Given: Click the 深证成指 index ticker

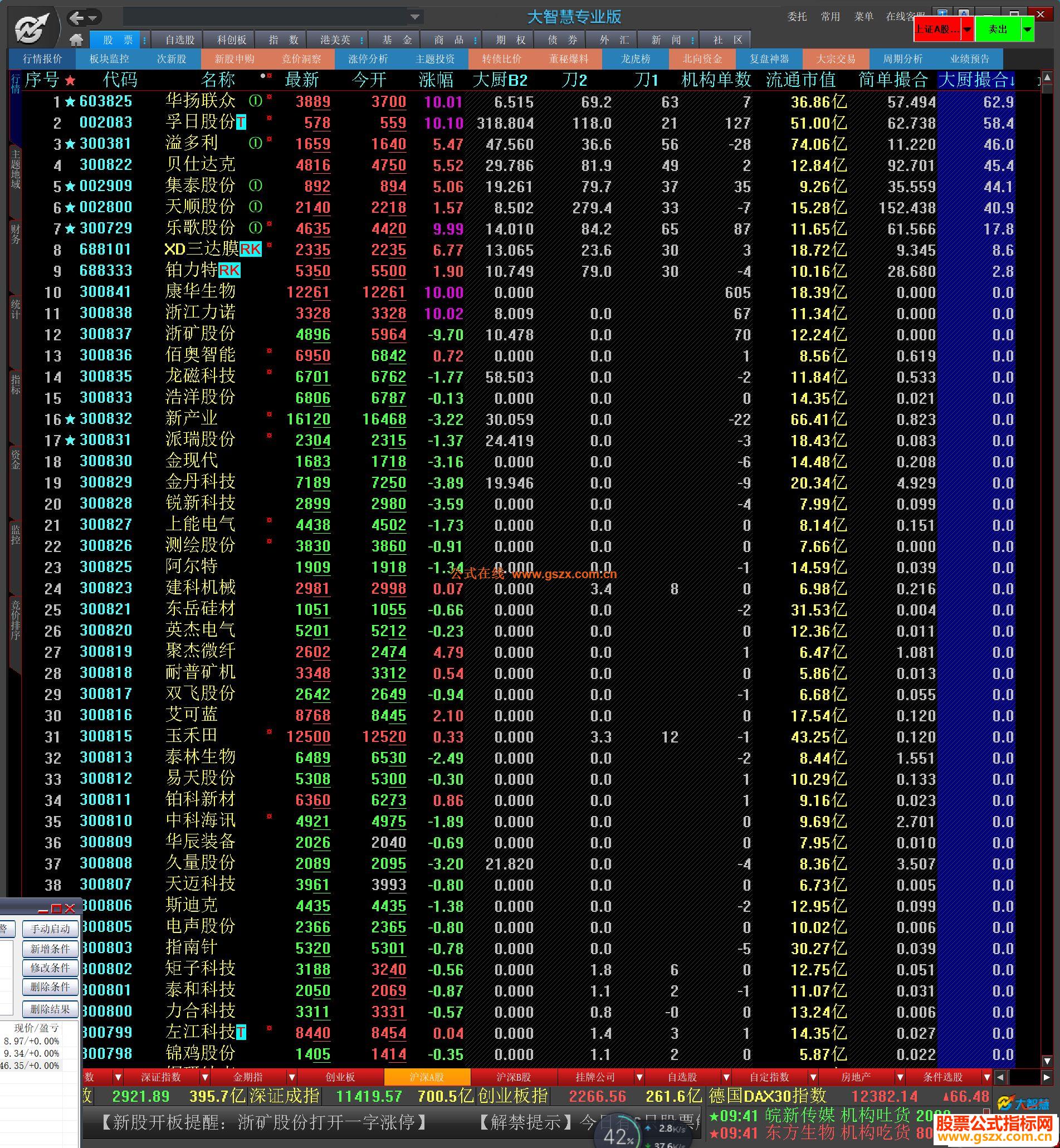Looking at the screenshot, I should pyautogui.click(x=285, y=1096).
